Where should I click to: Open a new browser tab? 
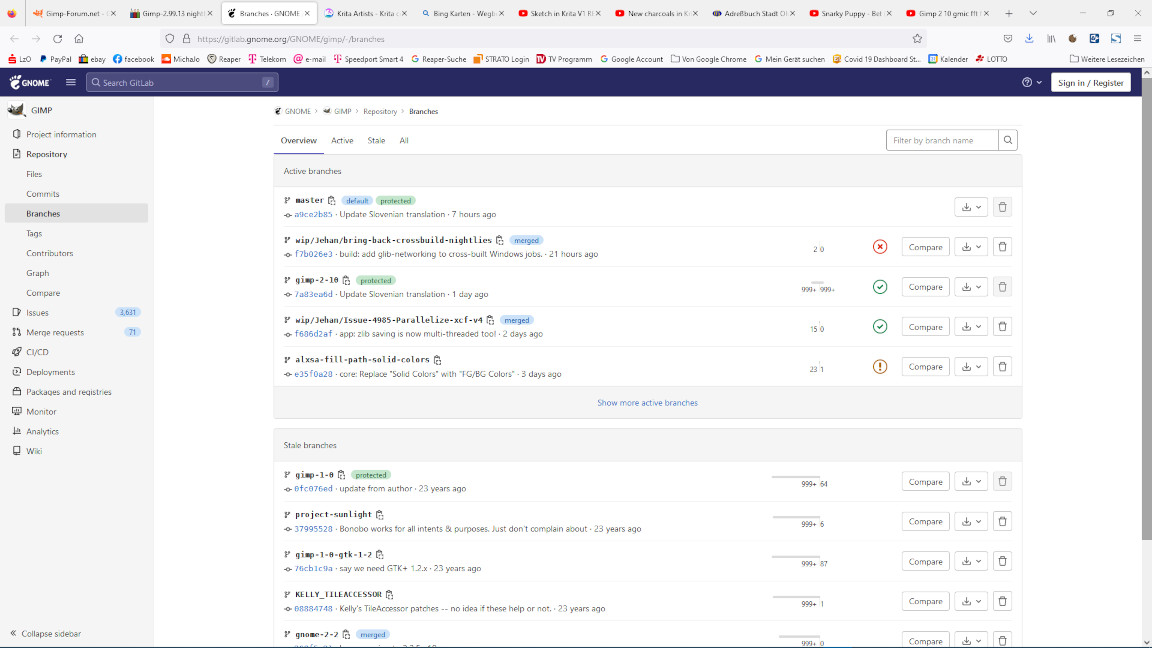1009,13
